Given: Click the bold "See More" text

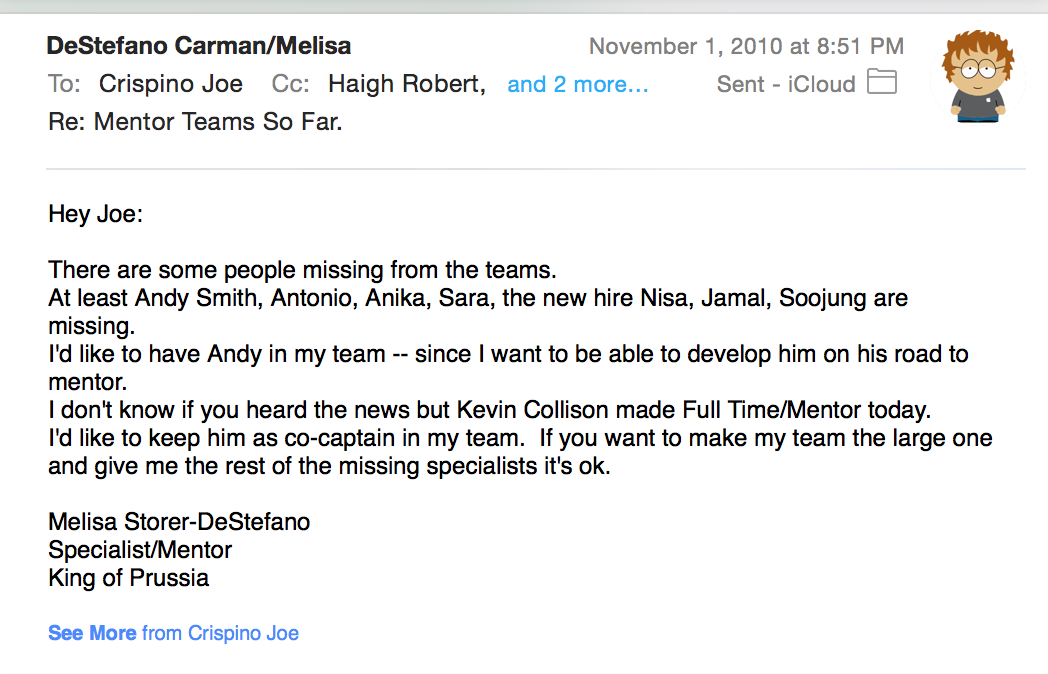Looking at the screenshot, I should pyautogui.click(x=92, y=633).
